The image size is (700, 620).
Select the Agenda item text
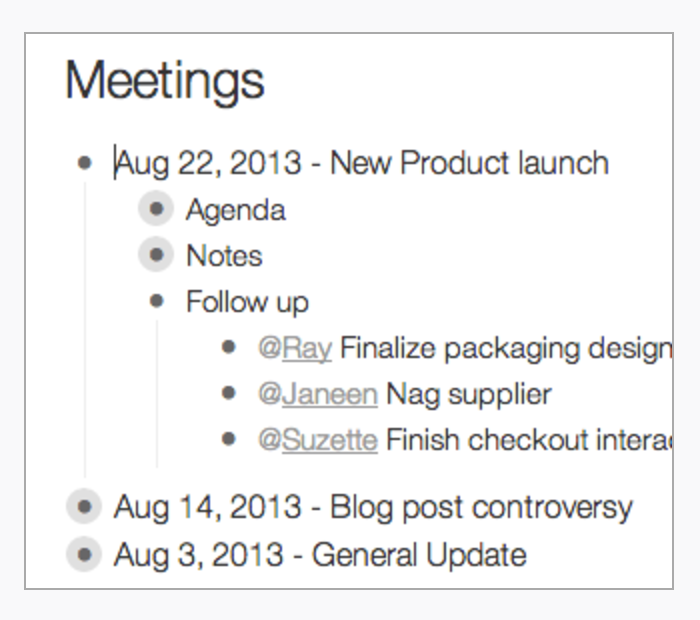coord(236,210)
